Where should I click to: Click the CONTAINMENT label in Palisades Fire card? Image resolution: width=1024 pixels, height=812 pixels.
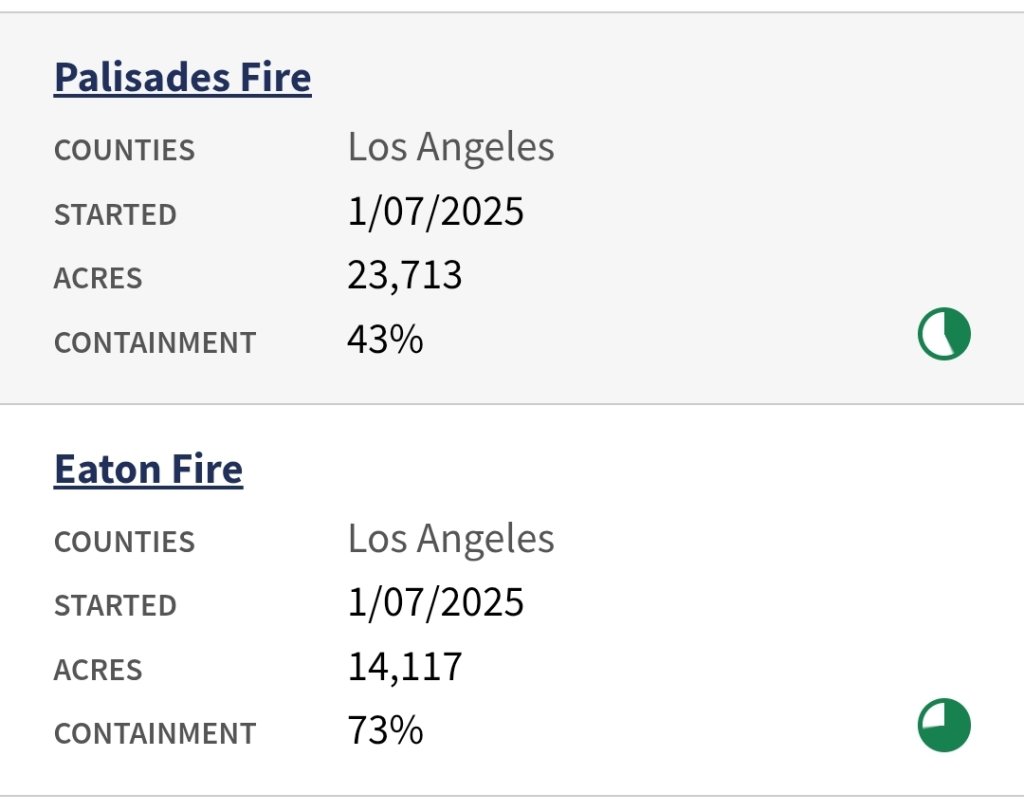coord(155,343)
